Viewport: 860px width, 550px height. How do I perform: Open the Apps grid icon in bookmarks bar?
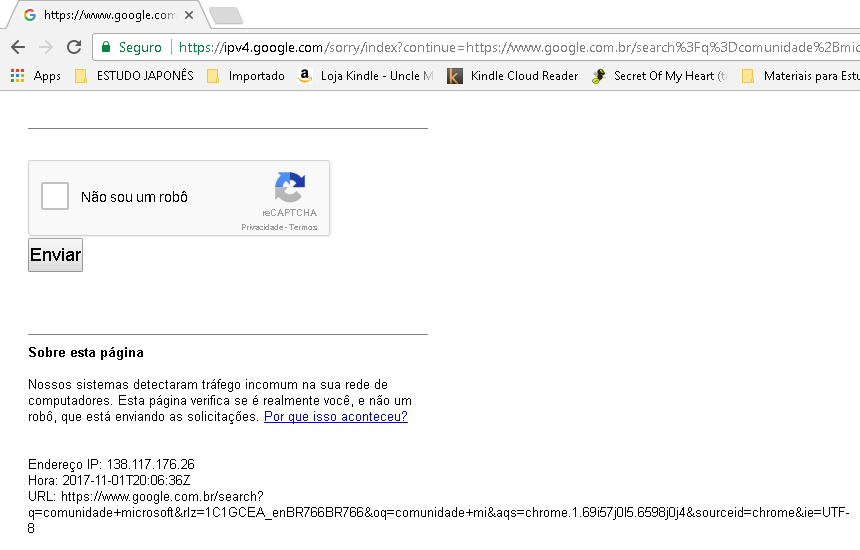coord(18,76)
